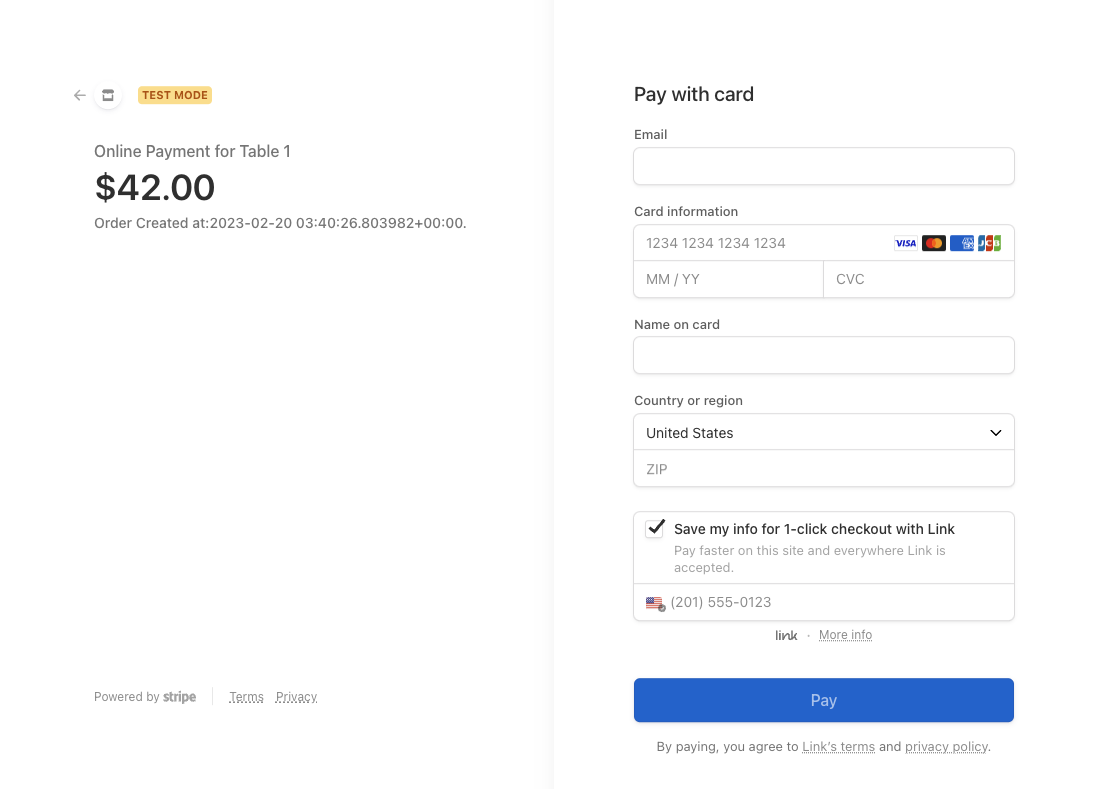The height and width of the screenshot is (789, 1116).
Task: Click the Link logo below phone field
Action: pyautogui.click(x=786, y=635)
